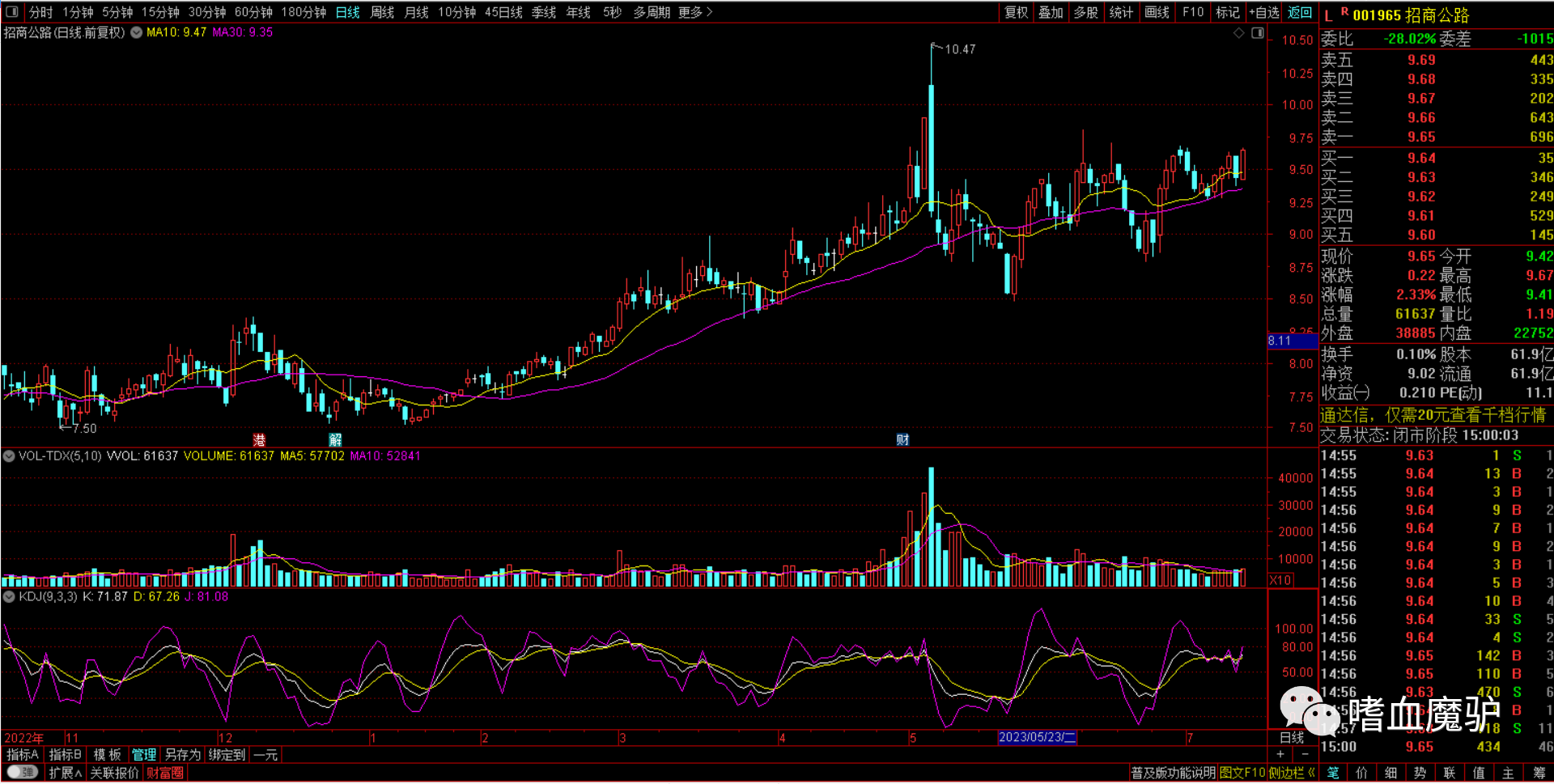The image size is (1554, 784).
Task: Click the 复权 adjustment button
Action: [x=1016, y=12]
